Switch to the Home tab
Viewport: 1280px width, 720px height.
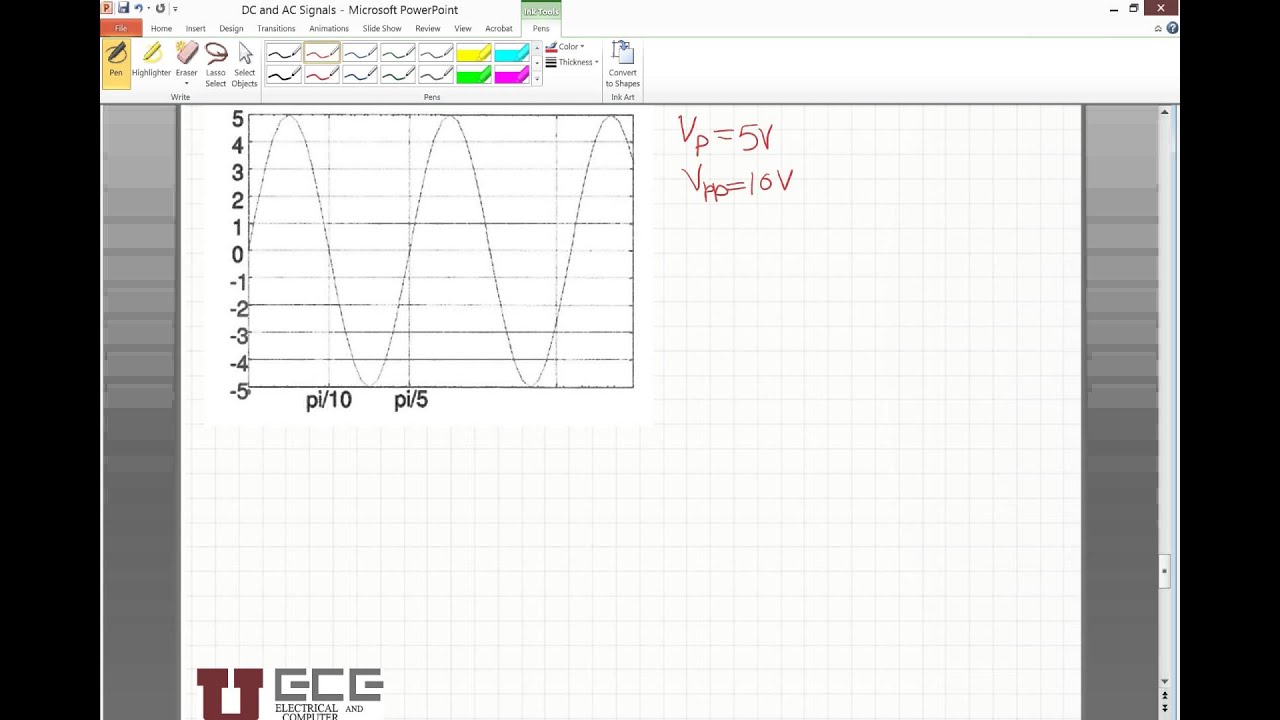coord(161,28)
